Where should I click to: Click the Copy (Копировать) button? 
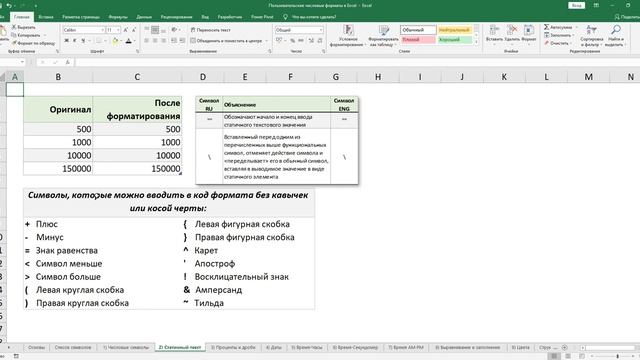point(26,35)
